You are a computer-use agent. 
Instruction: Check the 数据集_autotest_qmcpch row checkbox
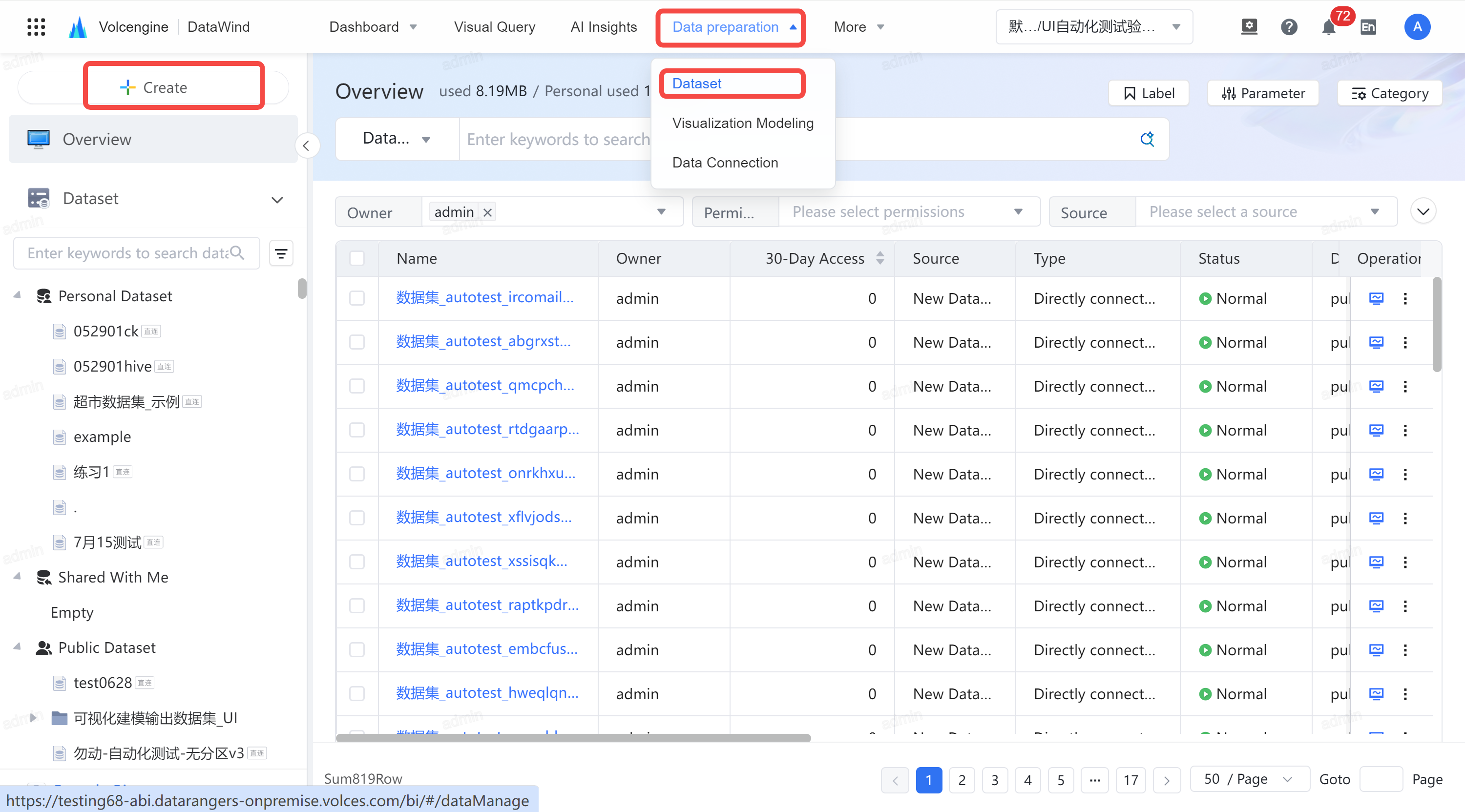[x=356, y=387]
